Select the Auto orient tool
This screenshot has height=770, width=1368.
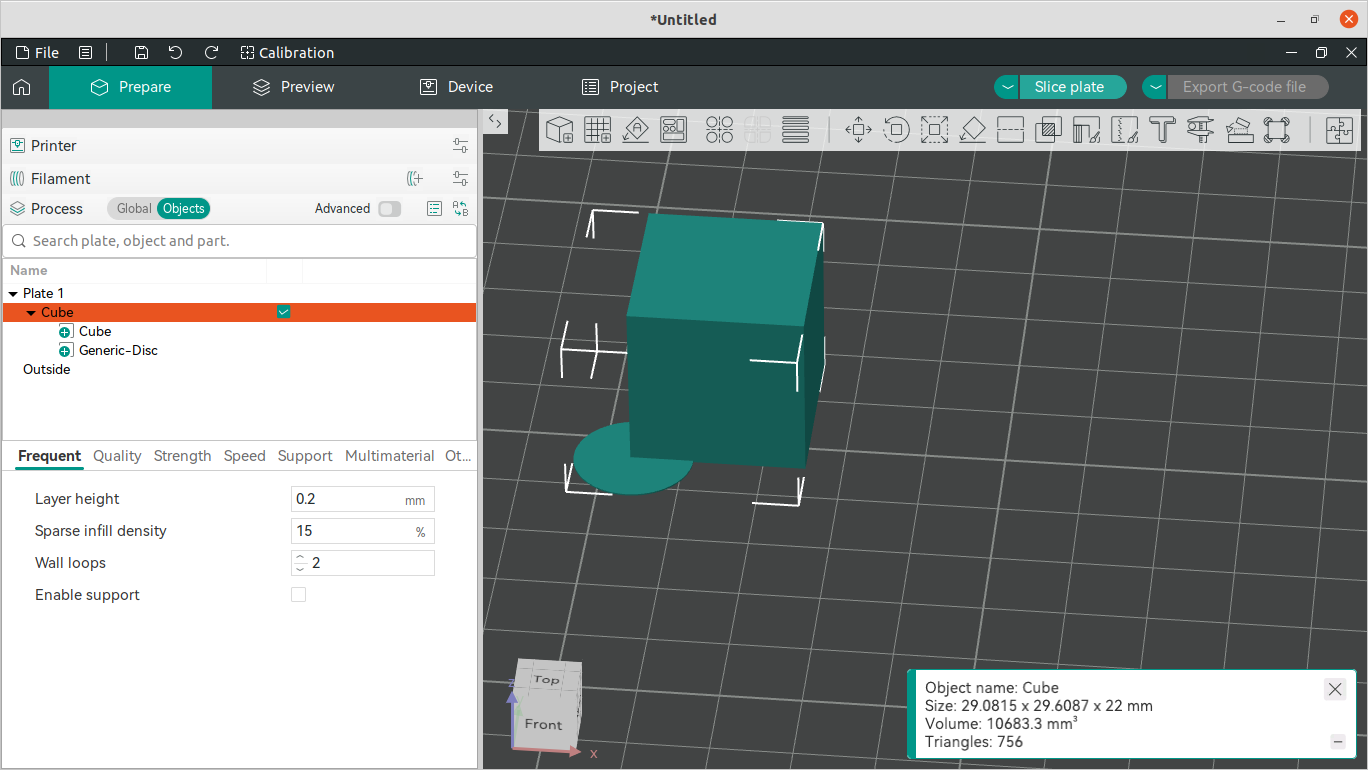[635, 130]
